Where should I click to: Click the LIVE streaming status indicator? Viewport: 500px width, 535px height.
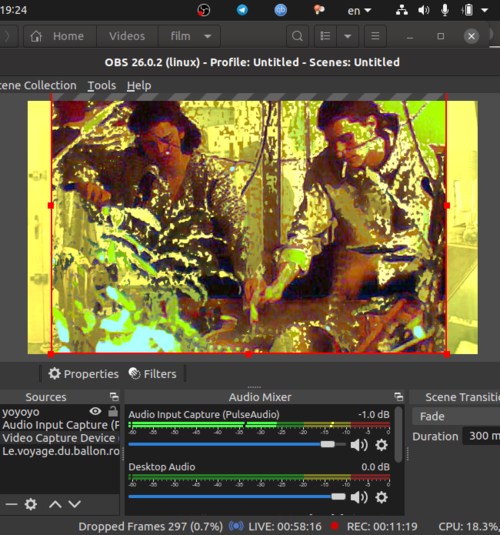tap(275, 526)
